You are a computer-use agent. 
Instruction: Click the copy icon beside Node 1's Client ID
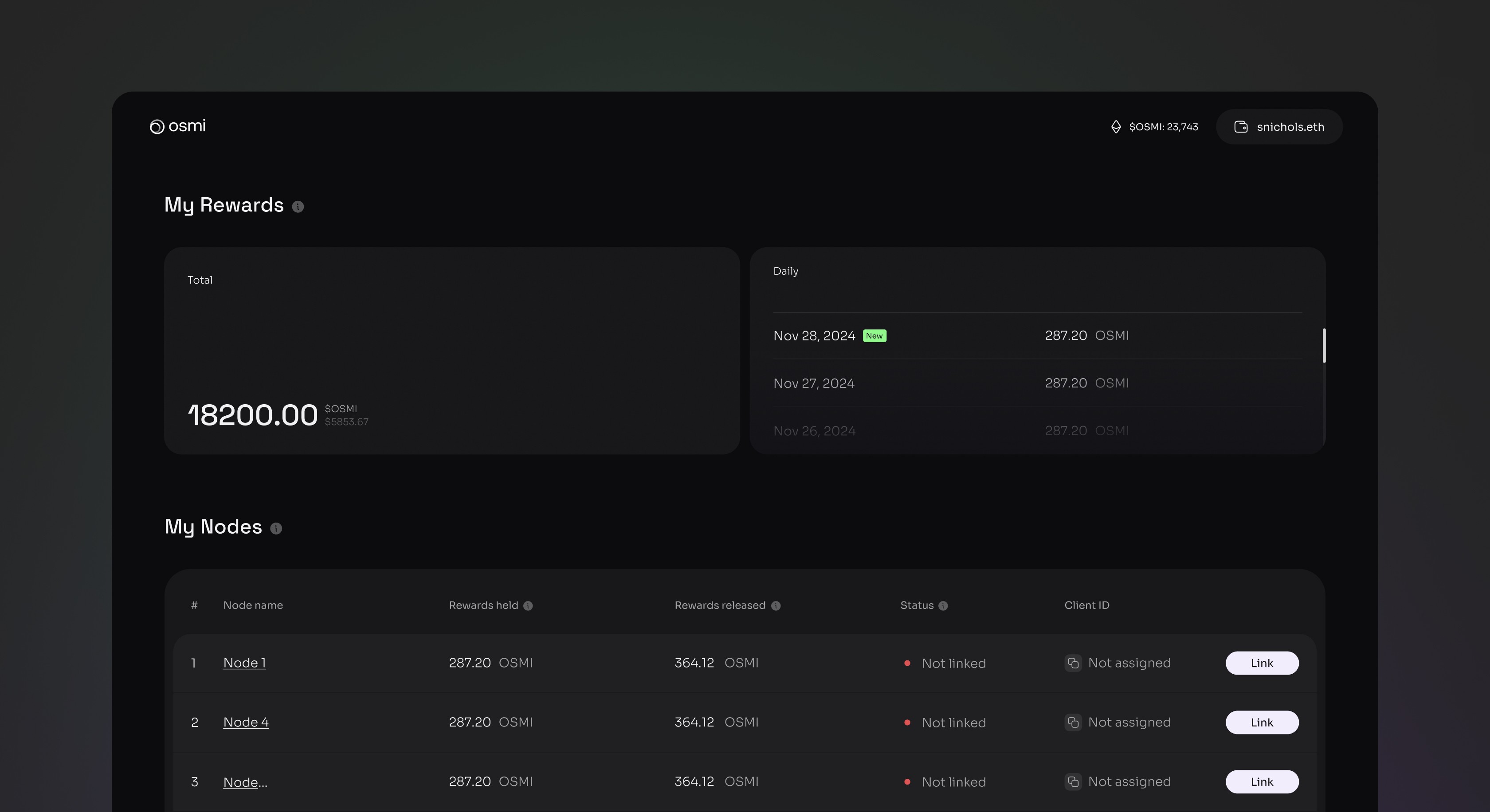pos(1073,664)
